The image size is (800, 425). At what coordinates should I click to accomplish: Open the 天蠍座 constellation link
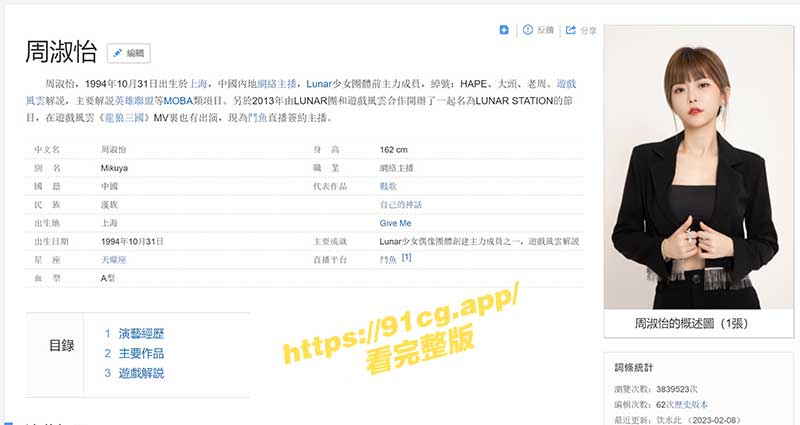point(113,260)
